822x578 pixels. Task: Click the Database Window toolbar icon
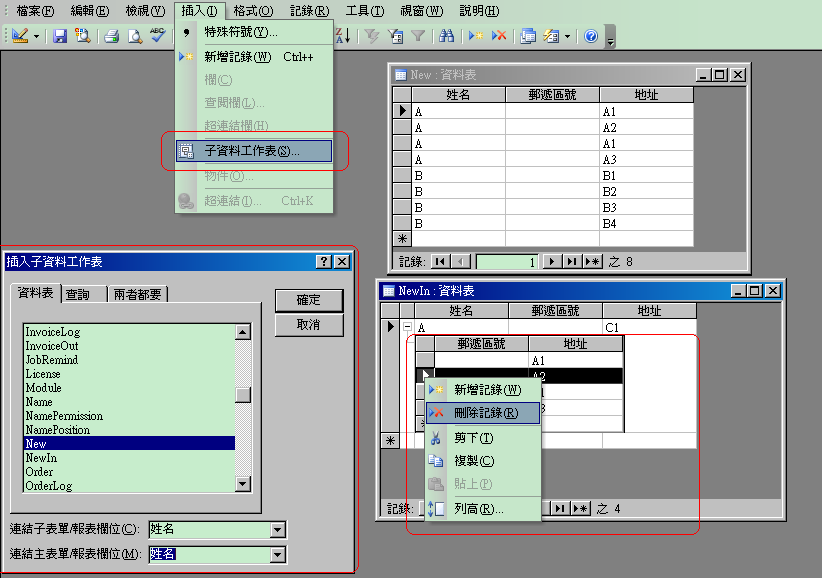tap(528, 36)
